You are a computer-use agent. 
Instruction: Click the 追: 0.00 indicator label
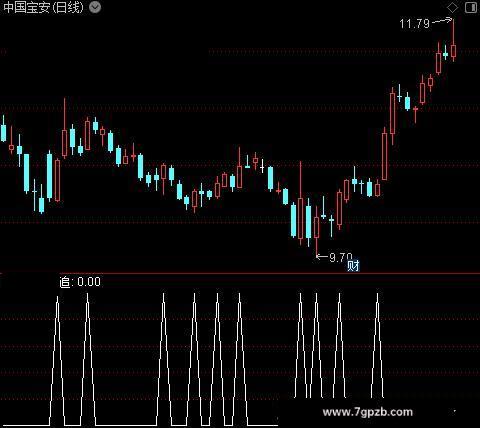point(80,282)
